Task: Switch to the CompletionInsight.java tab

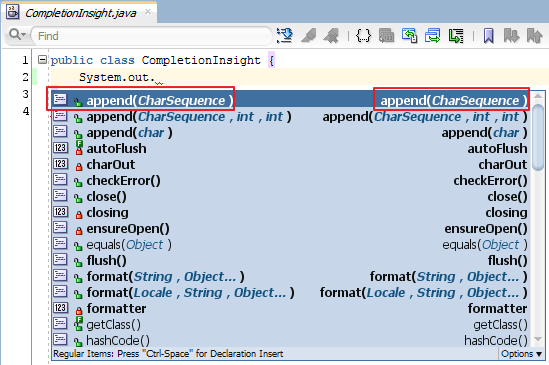Action: [81, 13]
